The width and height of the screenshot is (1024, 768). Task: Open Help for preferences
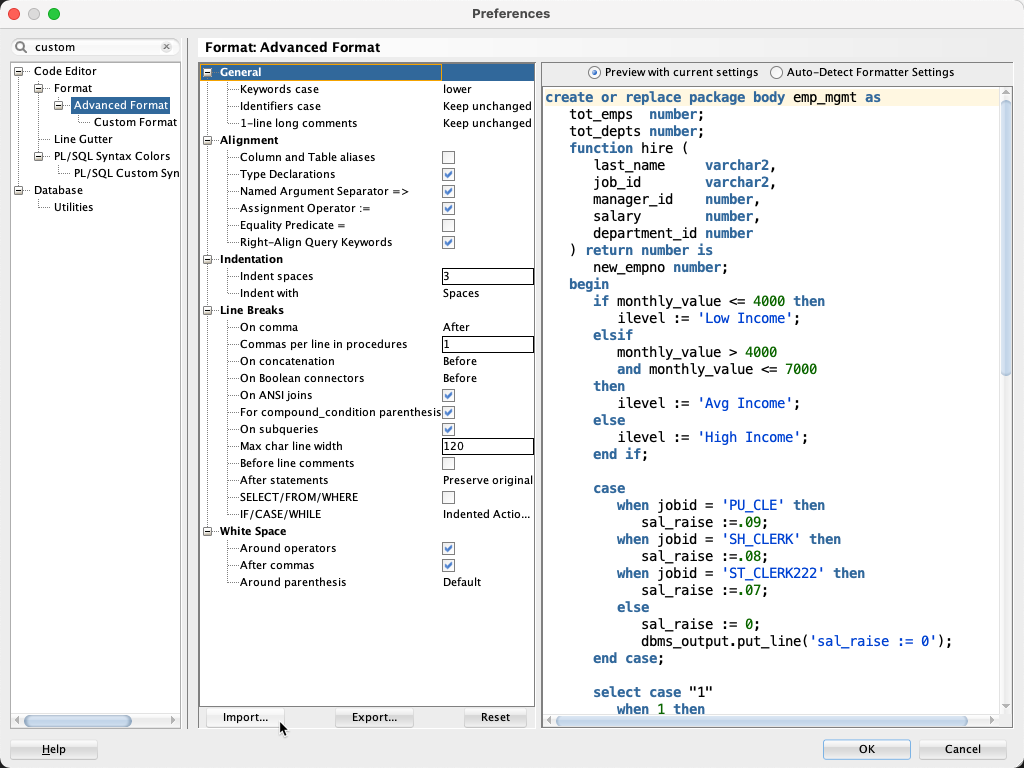point(54,749)
